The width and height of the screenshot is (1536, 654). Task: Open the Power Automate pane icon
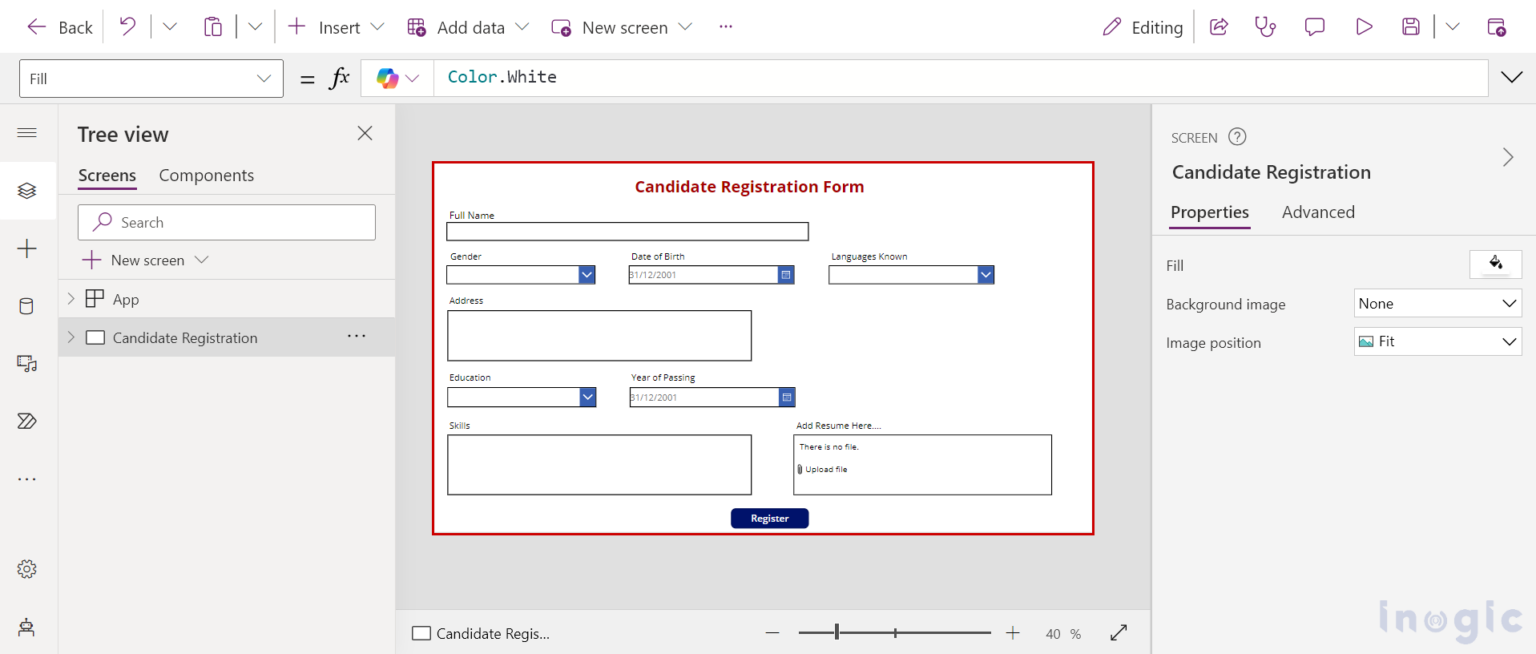27,420
